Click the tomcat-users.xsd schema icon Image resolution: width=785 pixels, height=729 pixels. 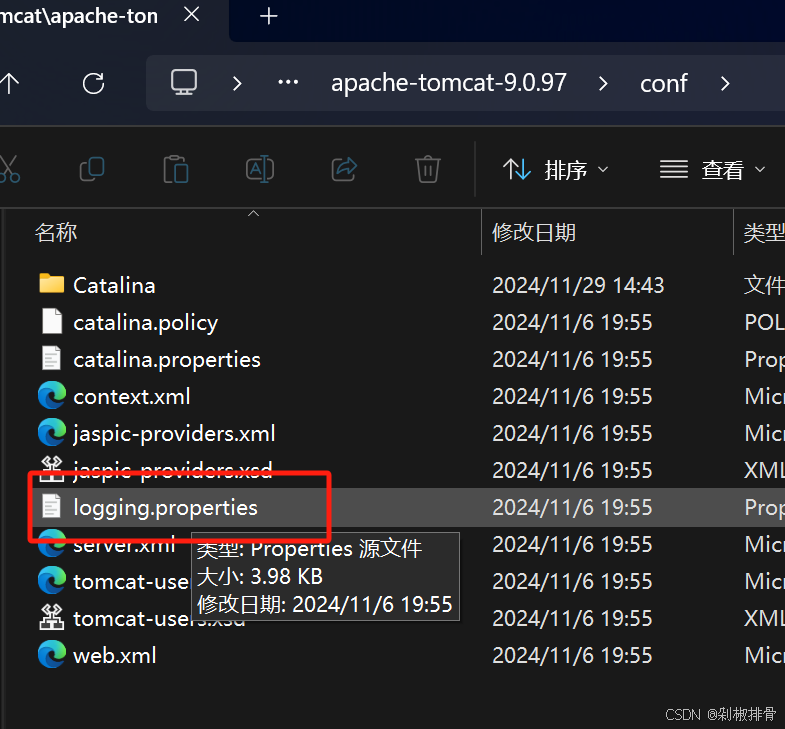52,617
